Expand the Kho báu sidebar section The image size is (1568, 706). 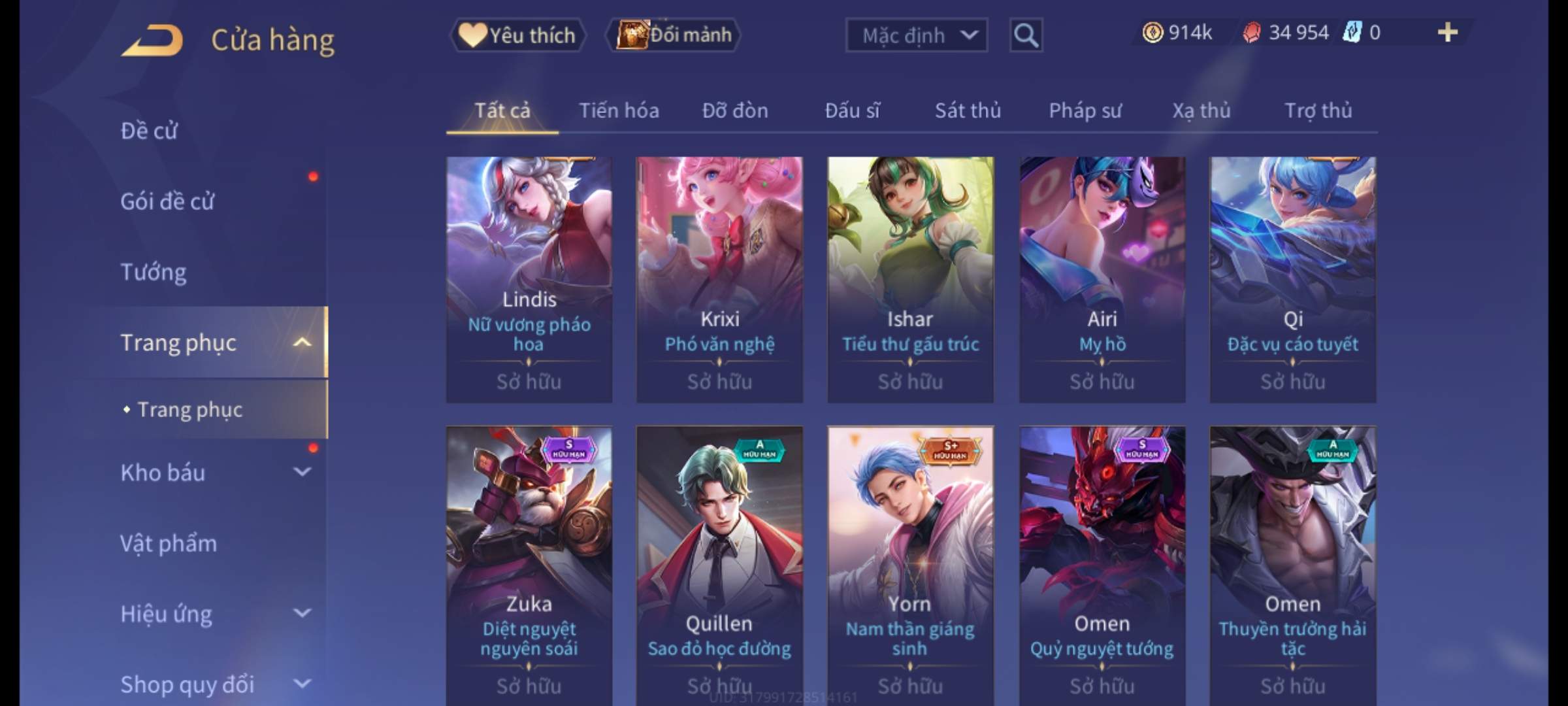coord(302,472)
